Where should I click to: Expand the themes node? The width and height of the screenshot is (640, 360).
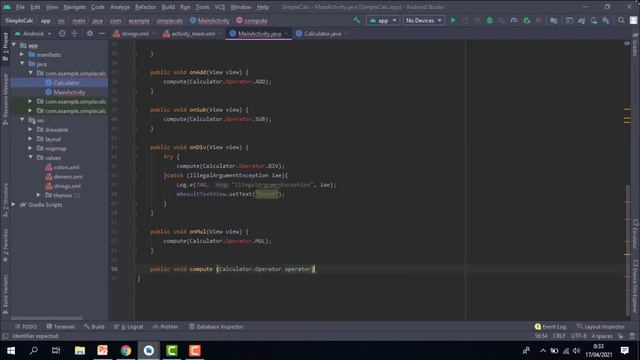pyautogui.click(x=38, y=195)
